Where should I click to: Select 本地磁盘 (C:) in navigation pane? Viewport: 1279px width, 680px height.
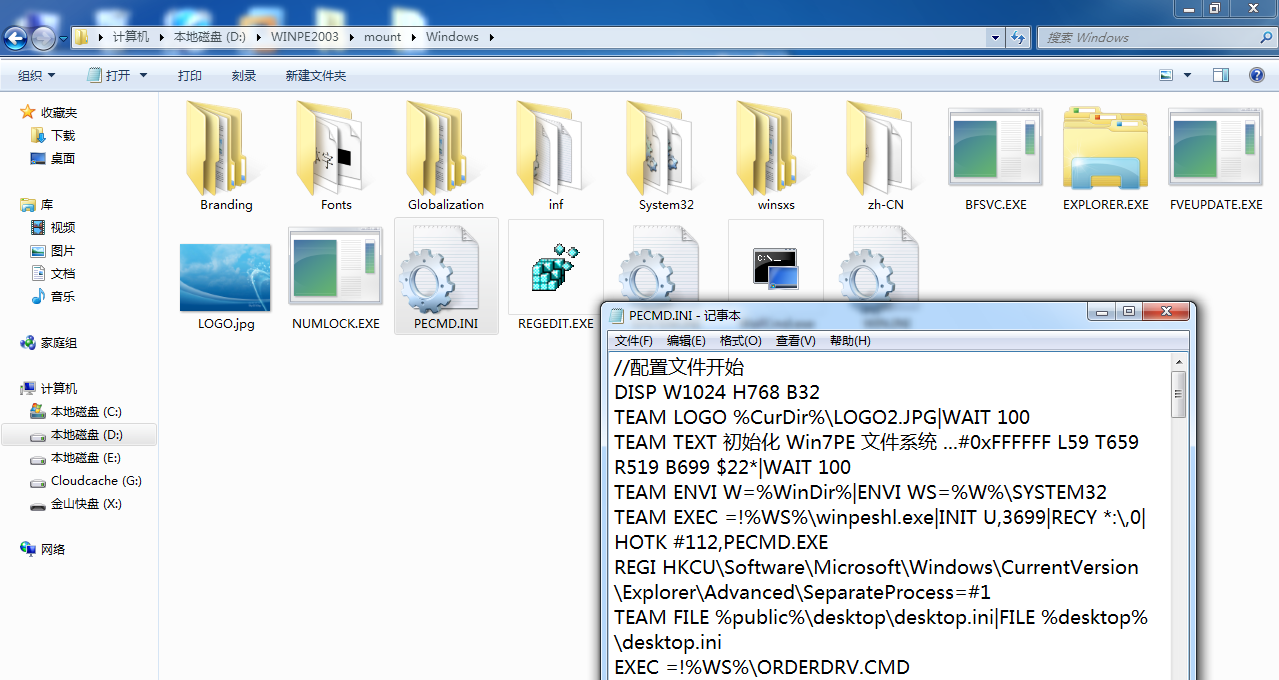pyautogui.click(x=86, y=411)
